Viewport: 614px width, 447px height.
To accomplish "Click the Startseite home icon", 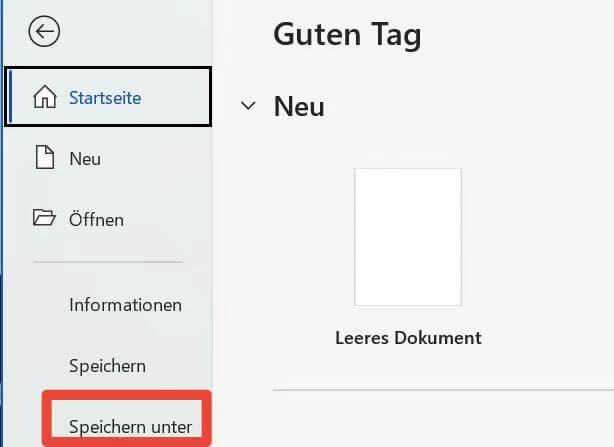I will click(45, 97).
